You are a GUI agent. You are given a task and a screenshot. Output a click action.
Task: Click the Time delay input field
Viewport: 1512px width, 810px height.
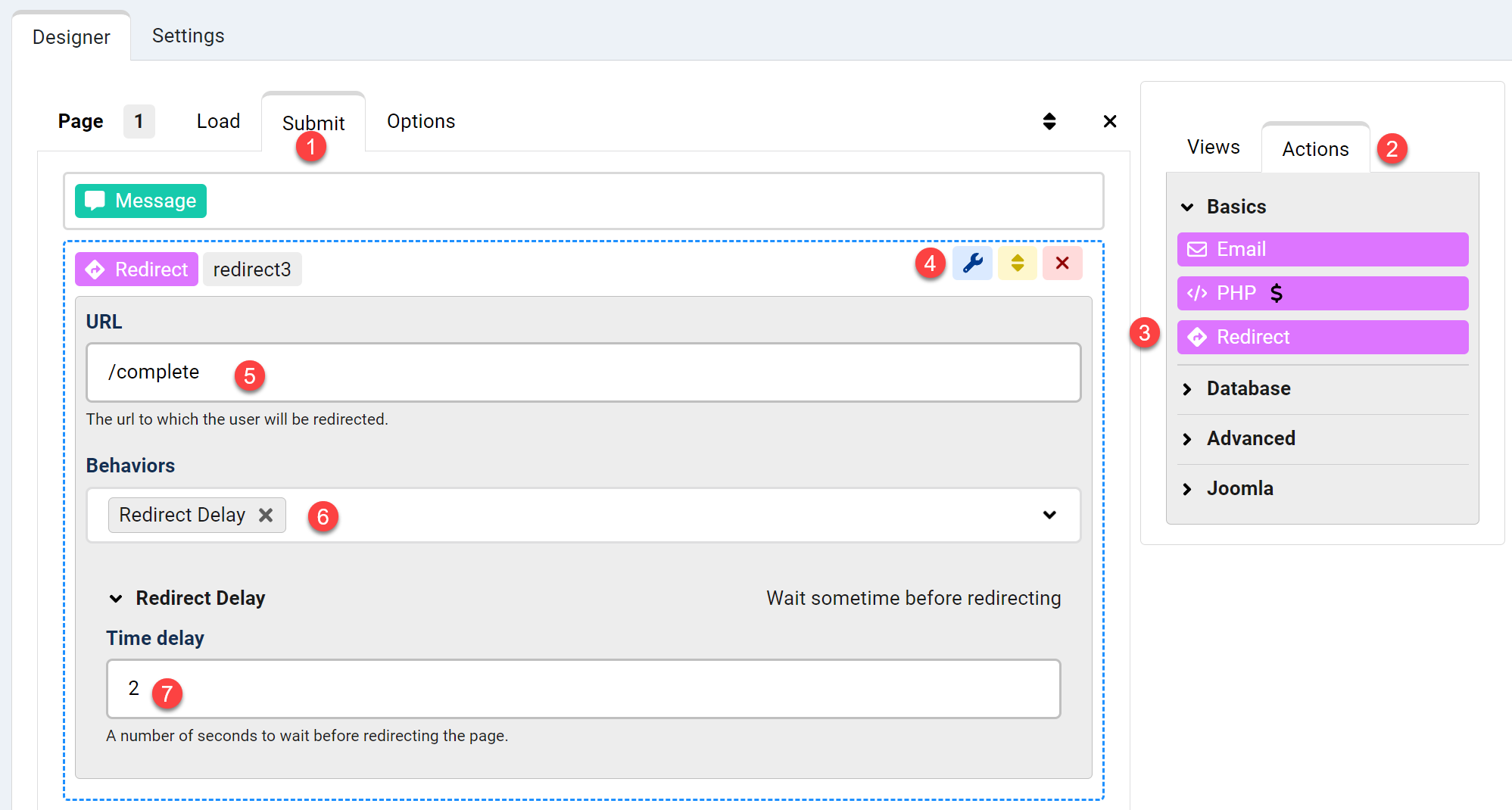pos(583,688)
